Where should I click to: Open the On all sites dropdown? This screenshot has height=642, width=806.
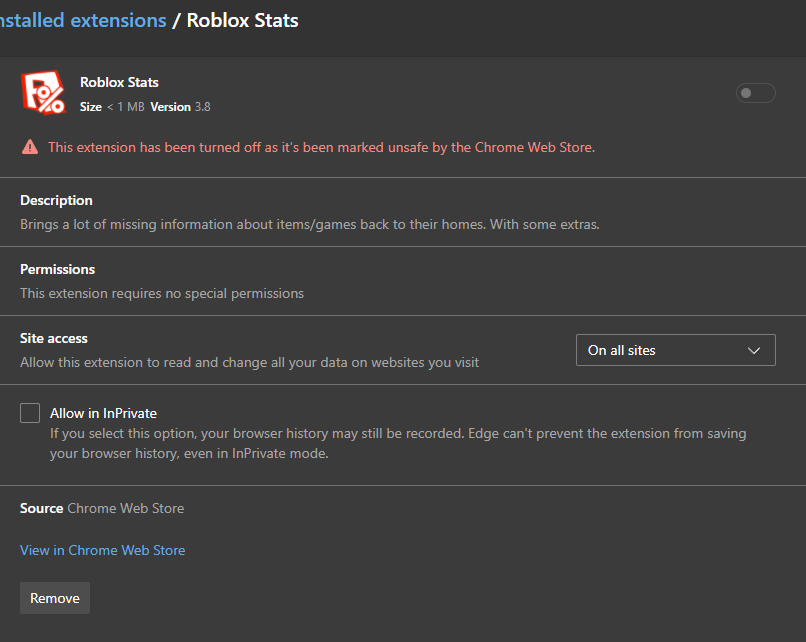(x=675, y=350)
